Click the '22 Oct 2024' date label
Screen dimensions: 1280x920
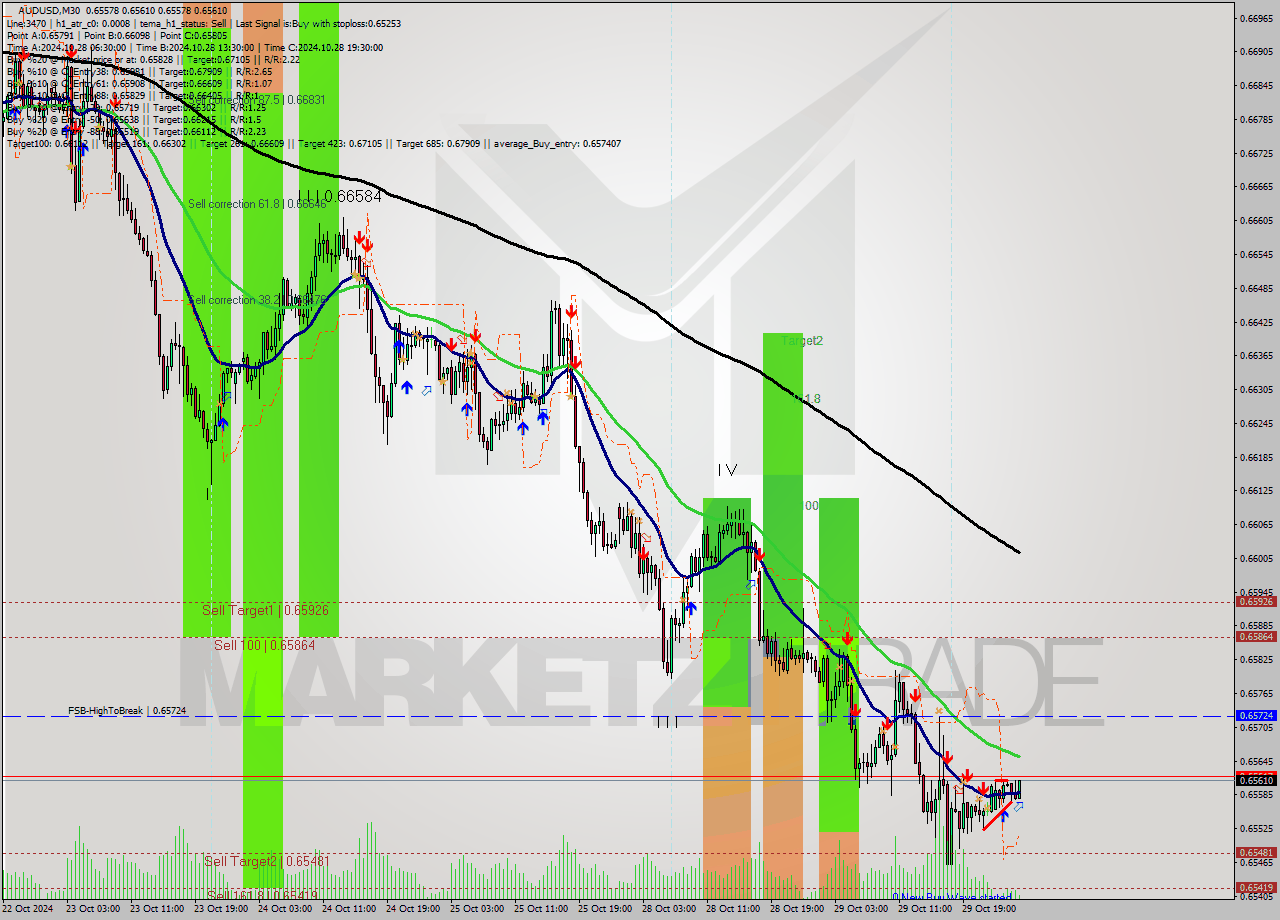pos(27,909)
